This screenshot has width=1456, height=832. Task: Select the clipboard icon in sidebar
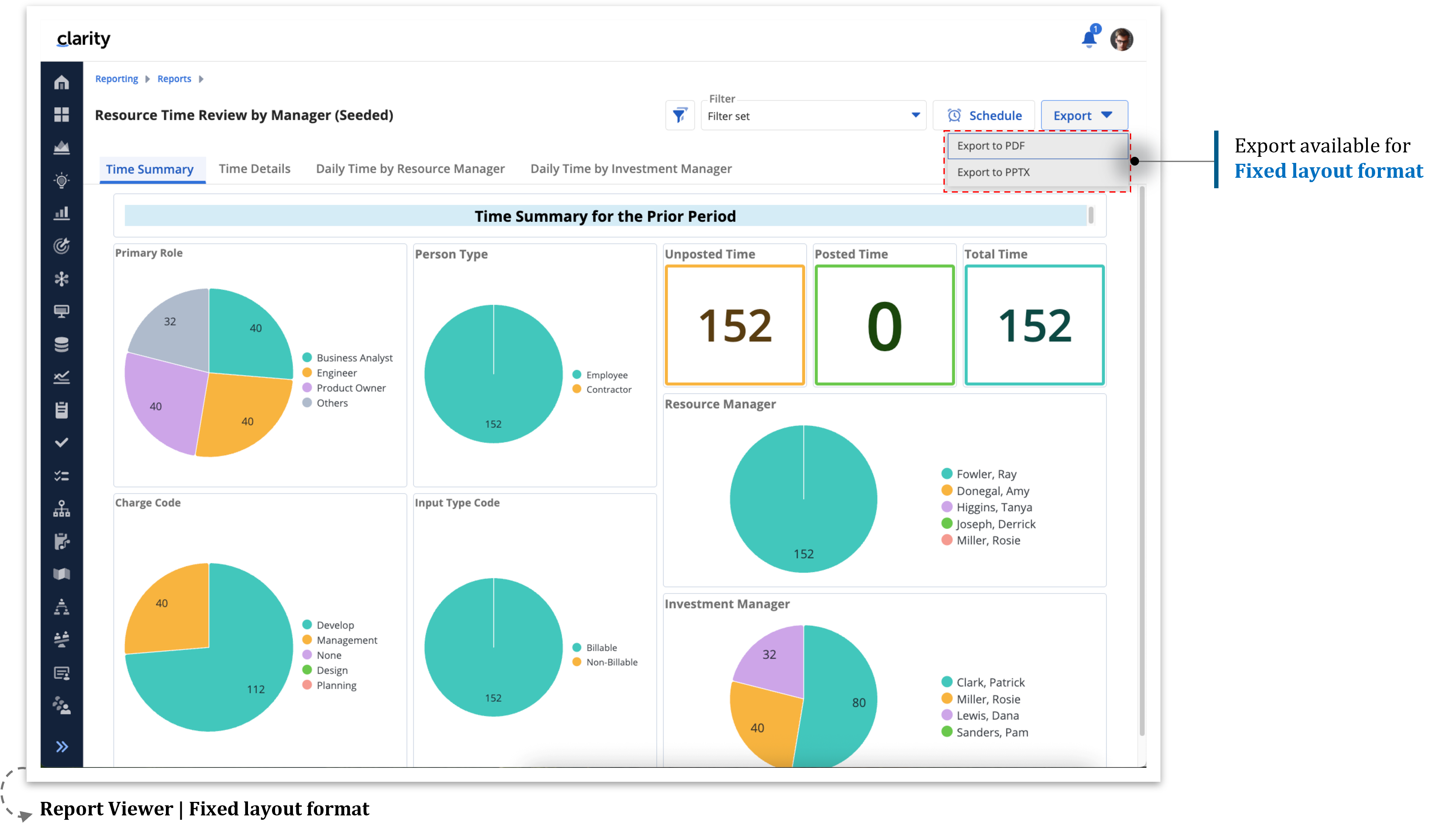(62, 410)
